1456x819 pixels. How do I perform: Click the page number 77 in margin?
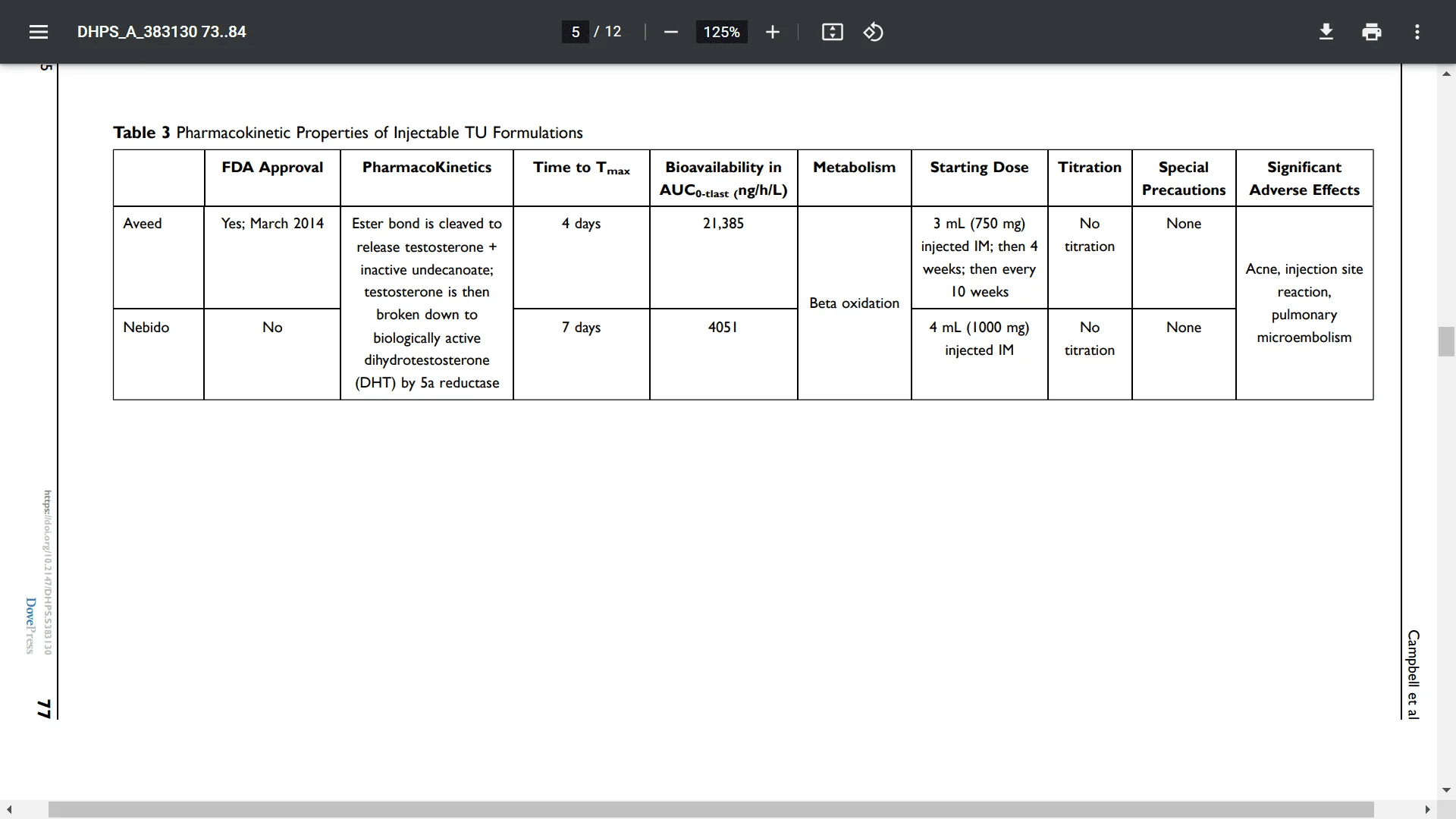coord(44,709)
